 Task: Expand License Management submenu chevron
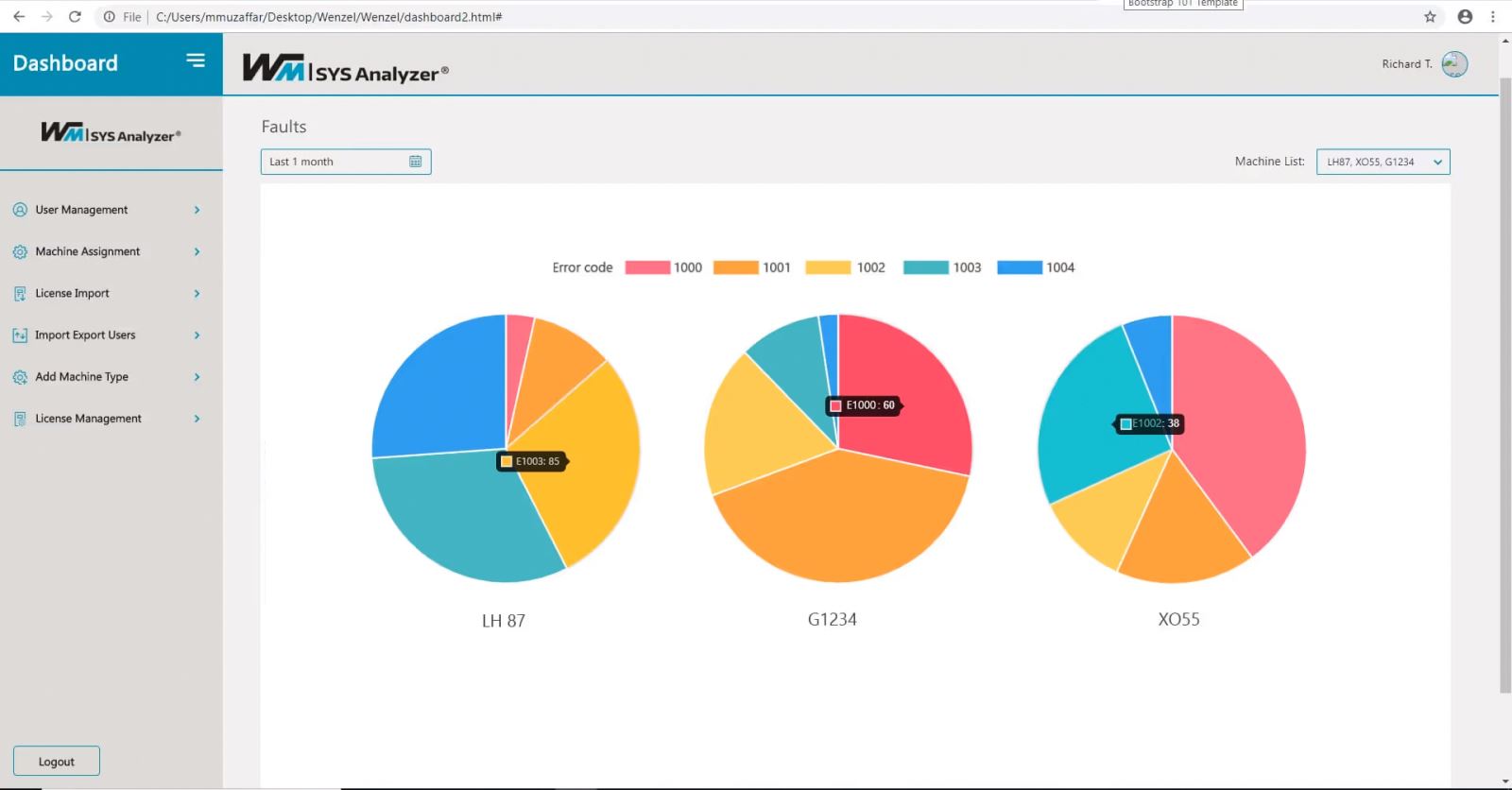pyautogui.click(x=197, y=419)
